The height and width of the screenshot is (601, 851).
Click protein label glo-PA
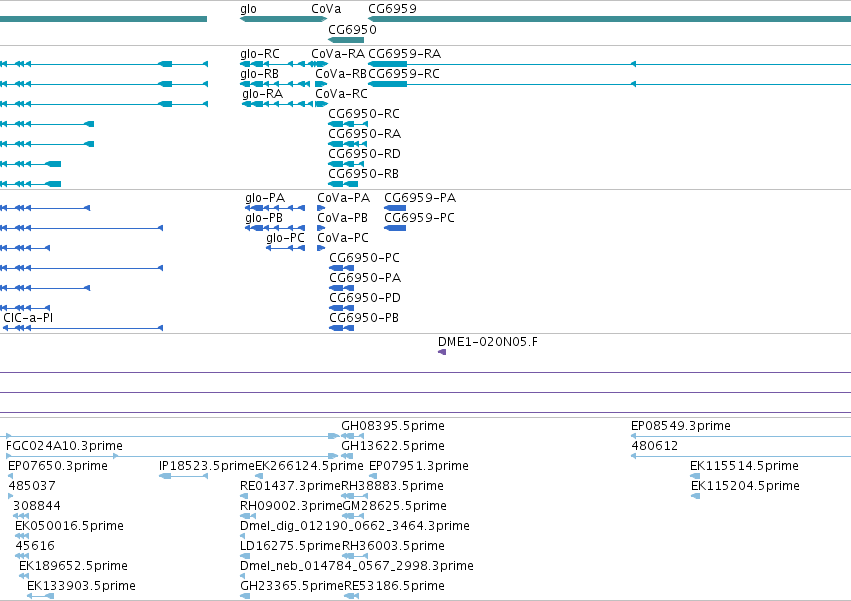click(265, 198)
